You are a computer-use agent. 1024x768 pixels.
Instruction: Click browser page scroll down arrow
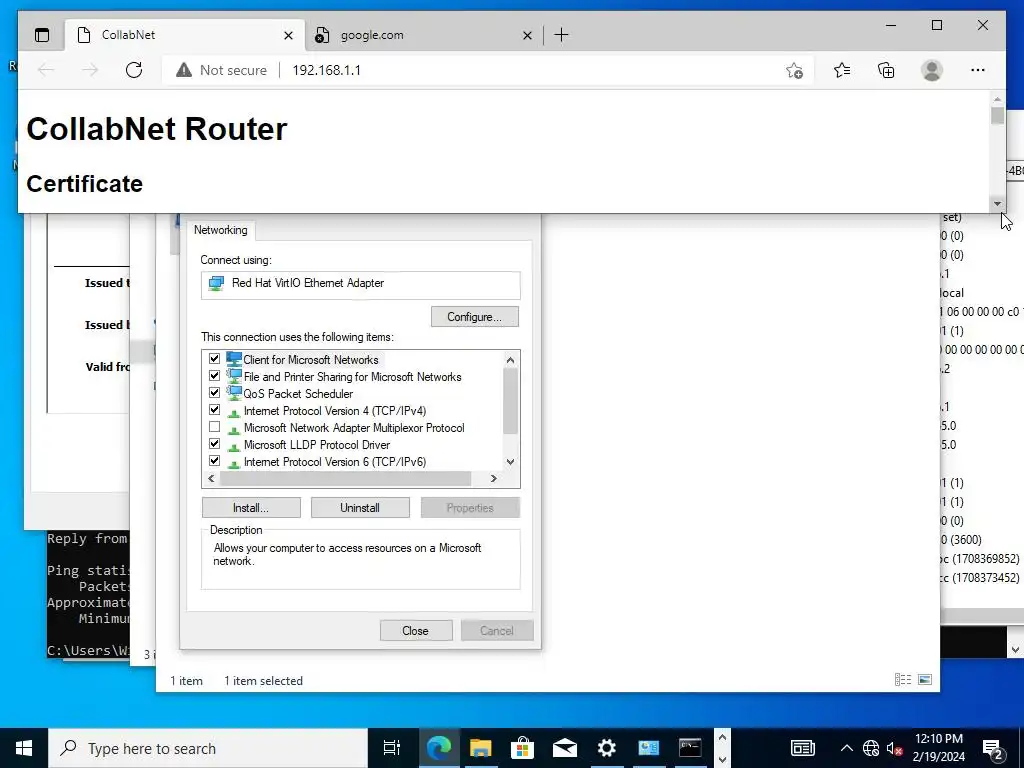[x=997, y=204]
